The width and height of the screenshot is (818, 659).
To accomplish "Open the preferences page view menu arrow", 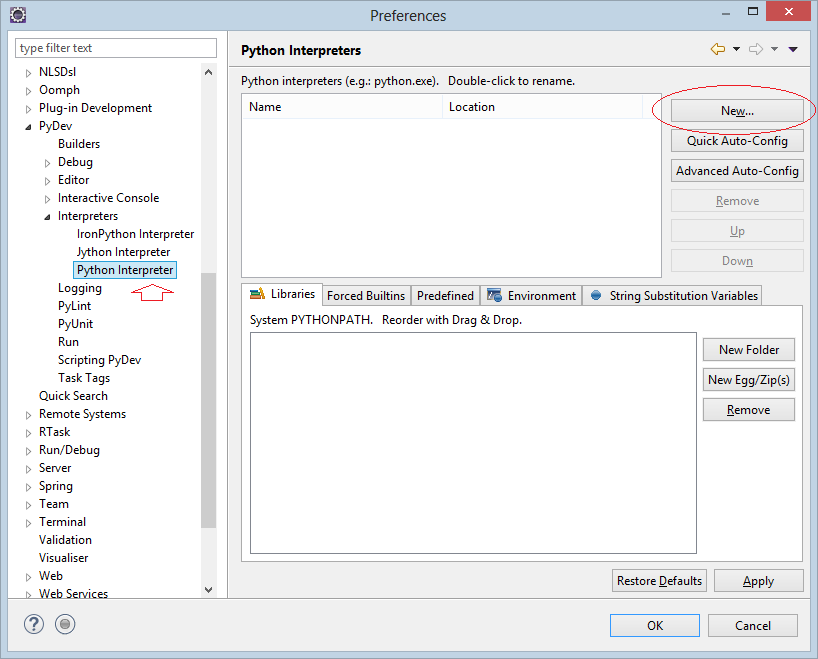I will point(793,49).
